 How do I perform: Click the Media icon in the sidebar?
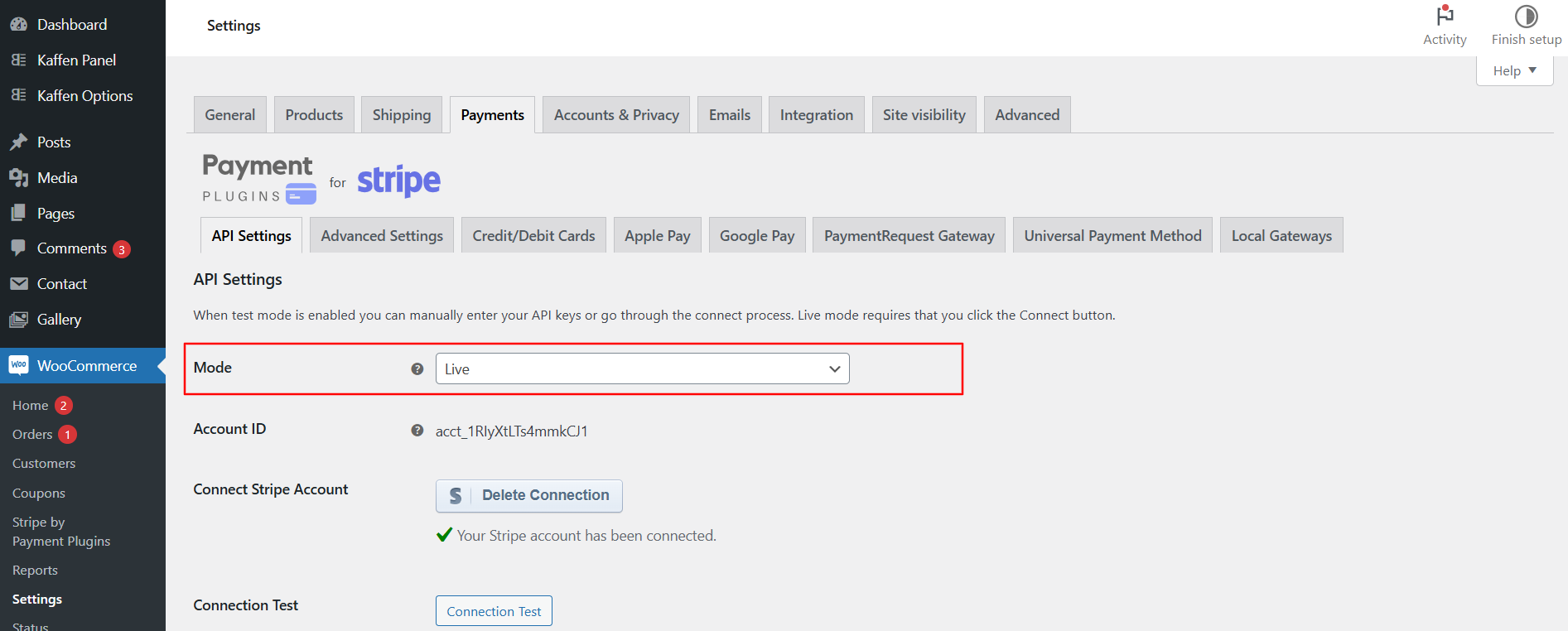click(18, 177)
